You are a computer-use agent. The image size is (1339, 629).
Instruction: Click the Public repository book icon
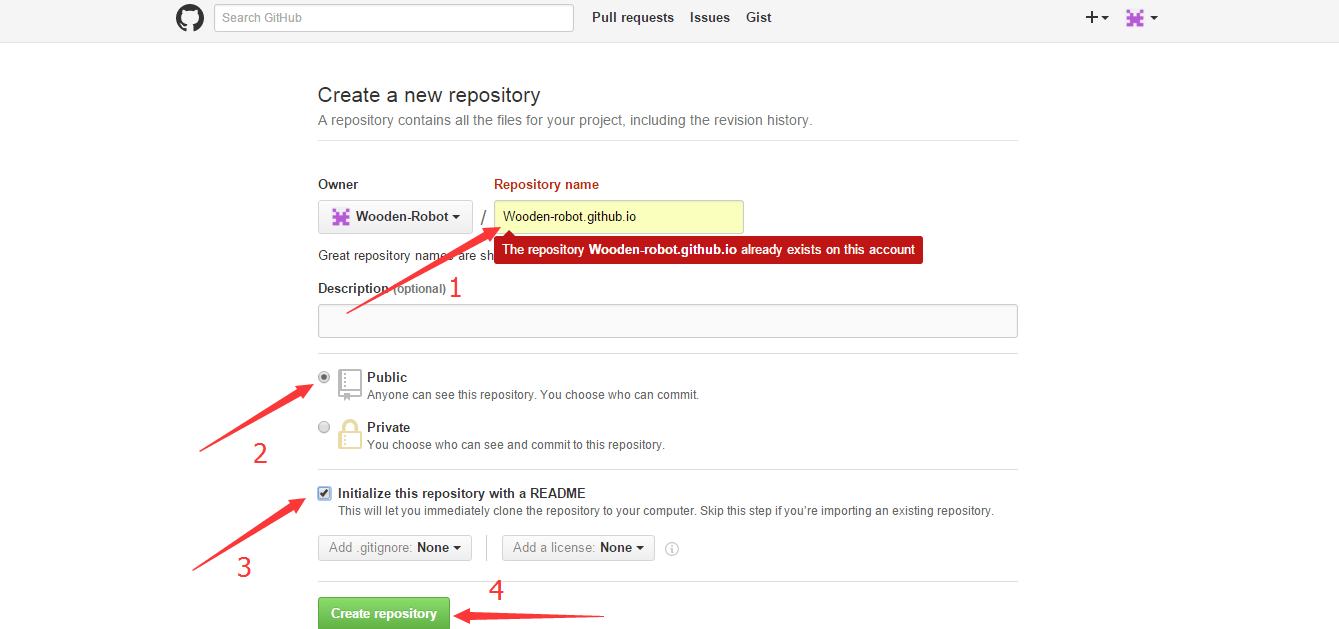point(349,384)
